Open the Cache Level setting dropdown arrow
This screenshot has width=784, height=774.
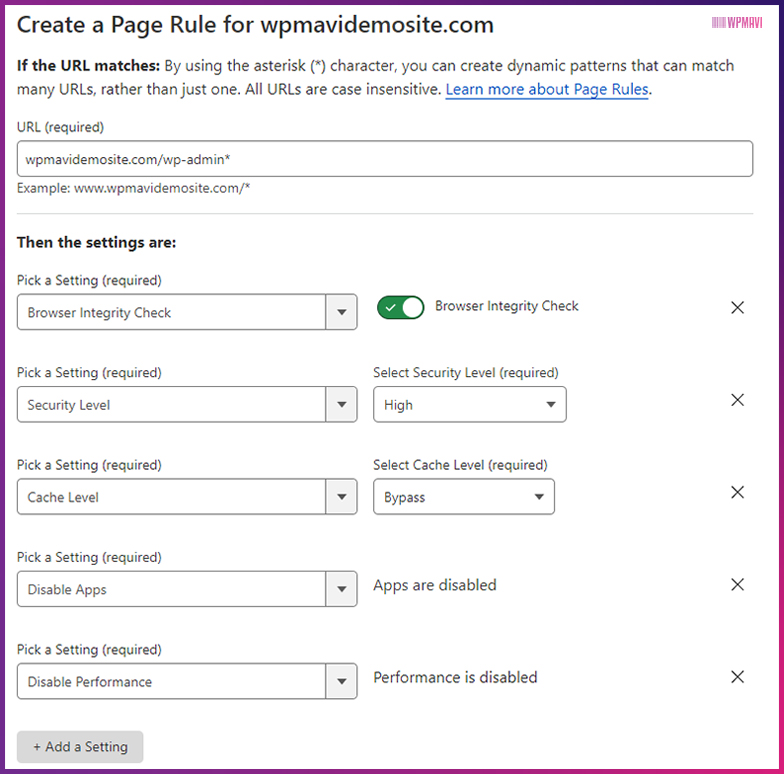342,496
